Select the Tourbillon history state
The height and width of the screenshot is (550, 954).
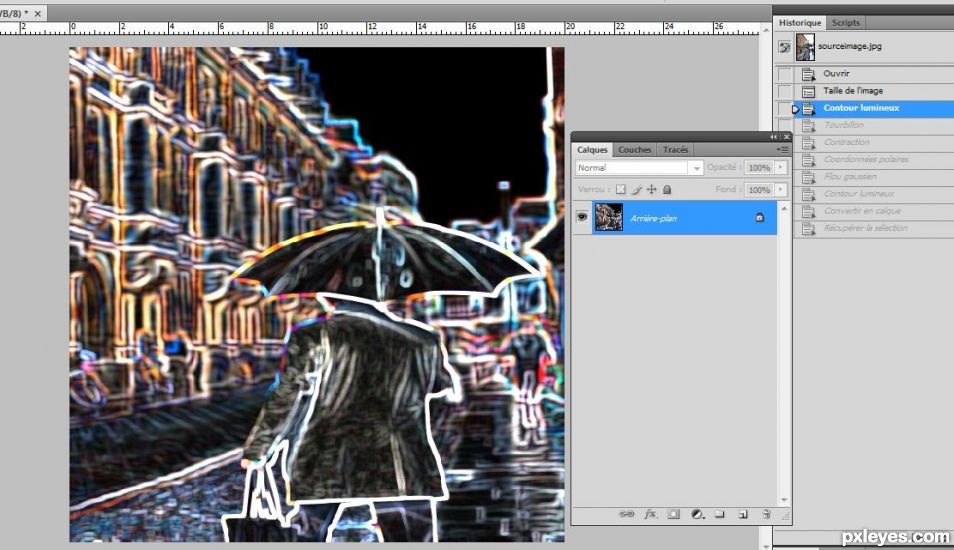click(874, 125)
